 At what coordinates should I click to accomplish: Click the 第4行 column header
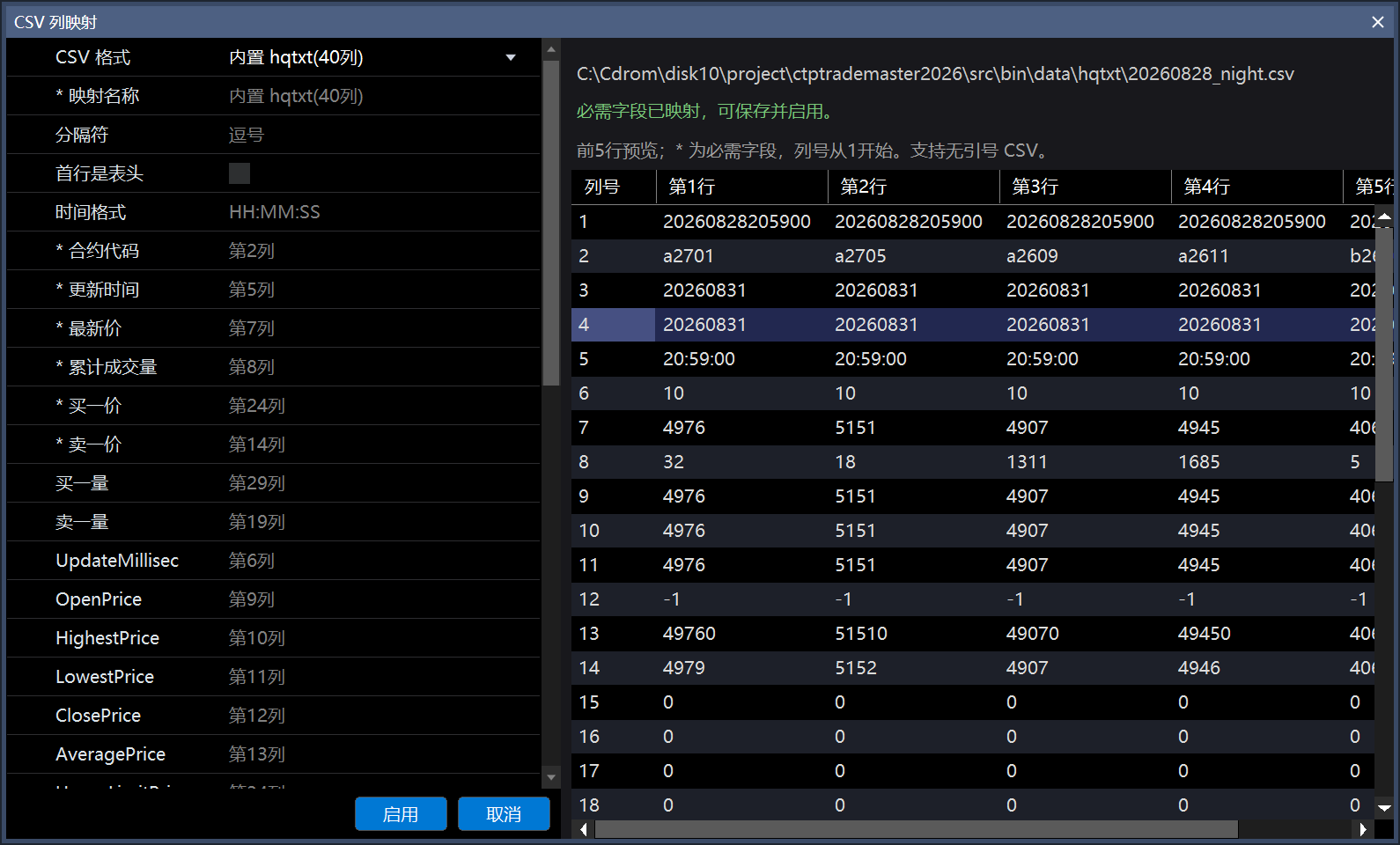tap(1257, 187)
